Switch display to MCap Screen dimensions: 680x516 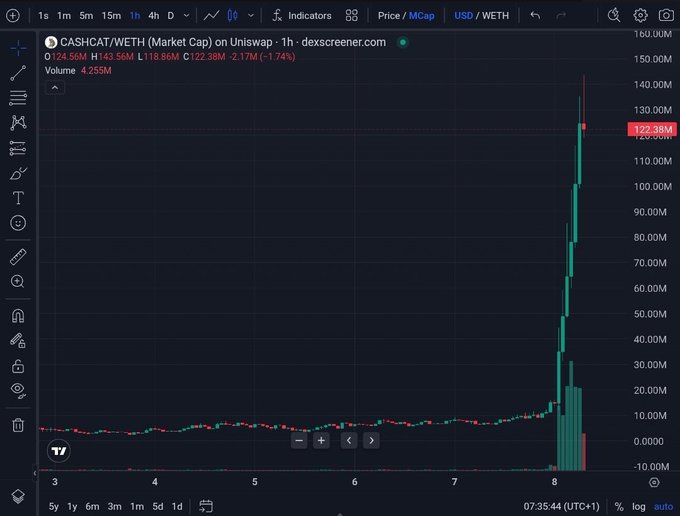click(x=422, y=16)
